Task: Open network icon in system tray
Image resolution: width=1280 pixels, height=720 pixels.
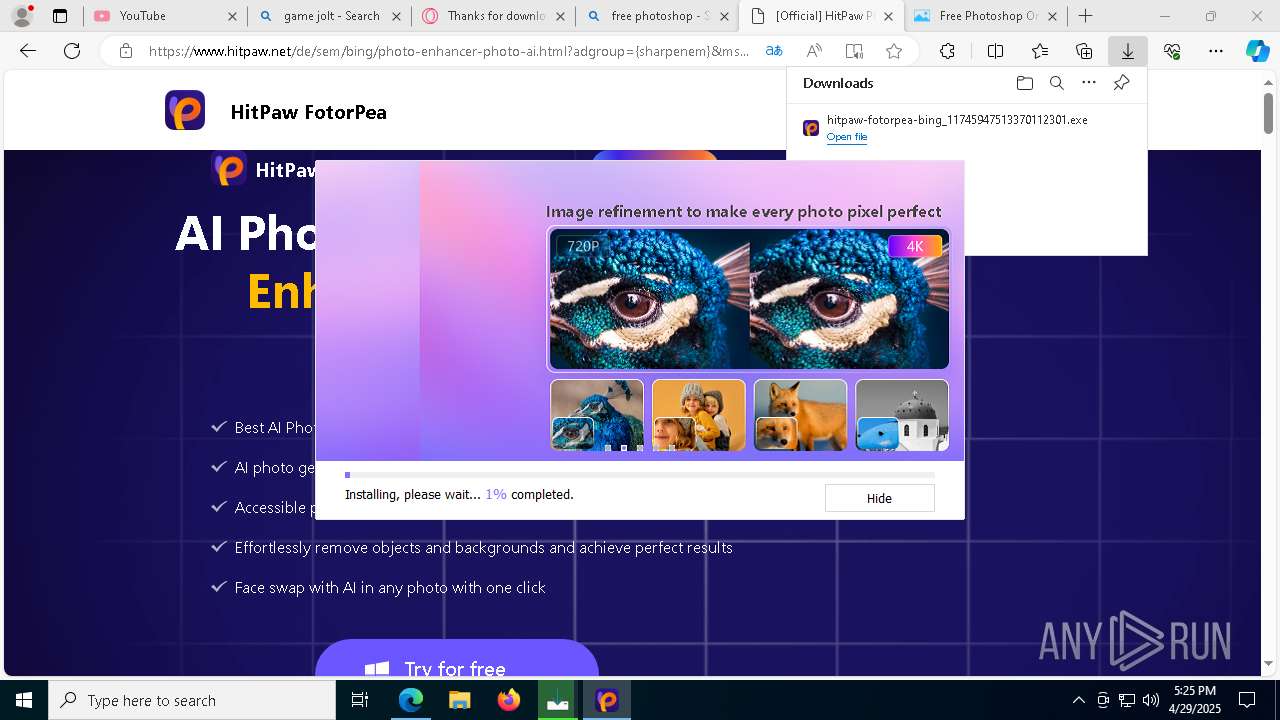Action: point(1127,700)
